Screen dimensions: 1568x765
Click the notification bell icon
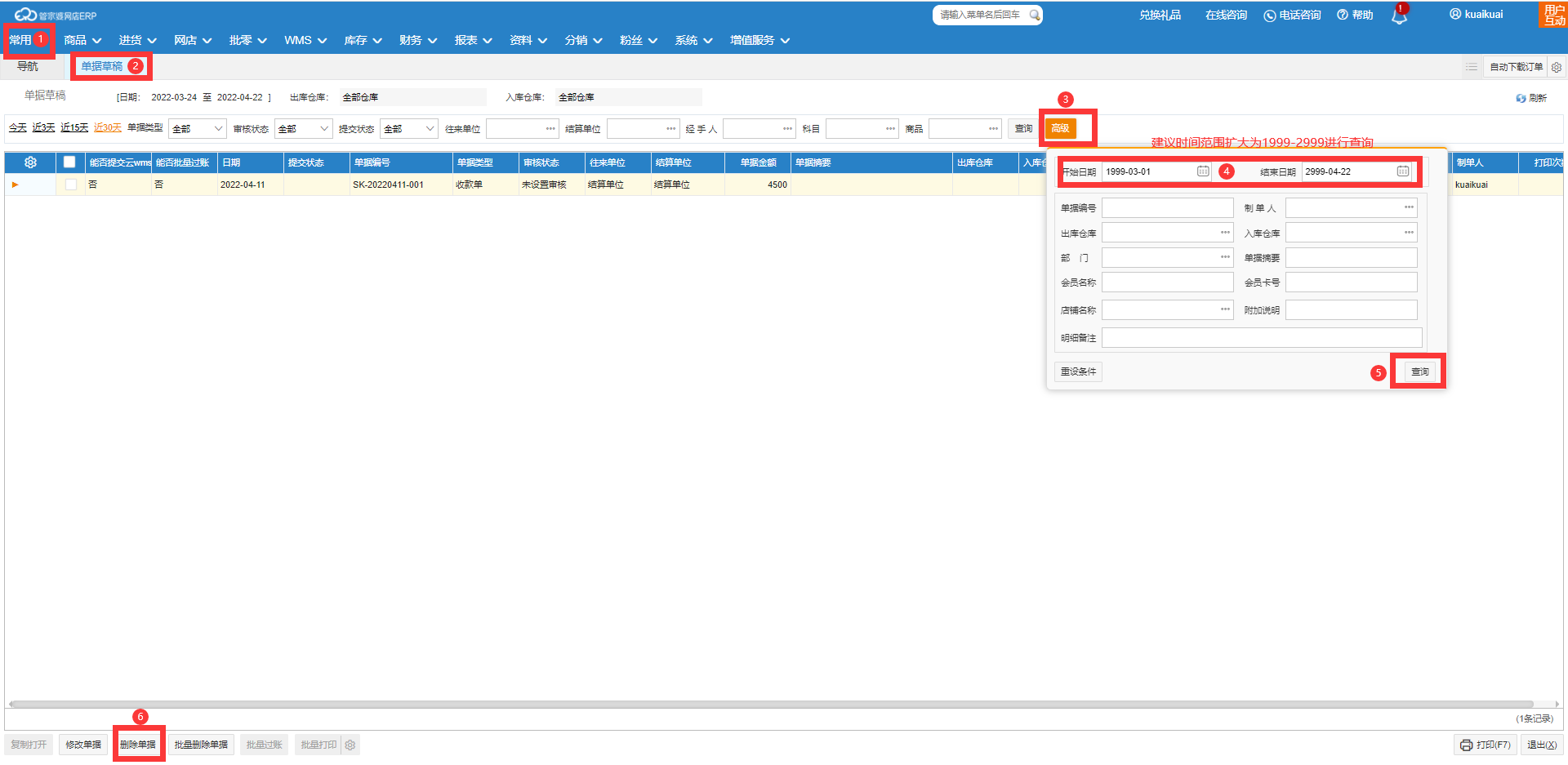click(x=1399, y=16)
